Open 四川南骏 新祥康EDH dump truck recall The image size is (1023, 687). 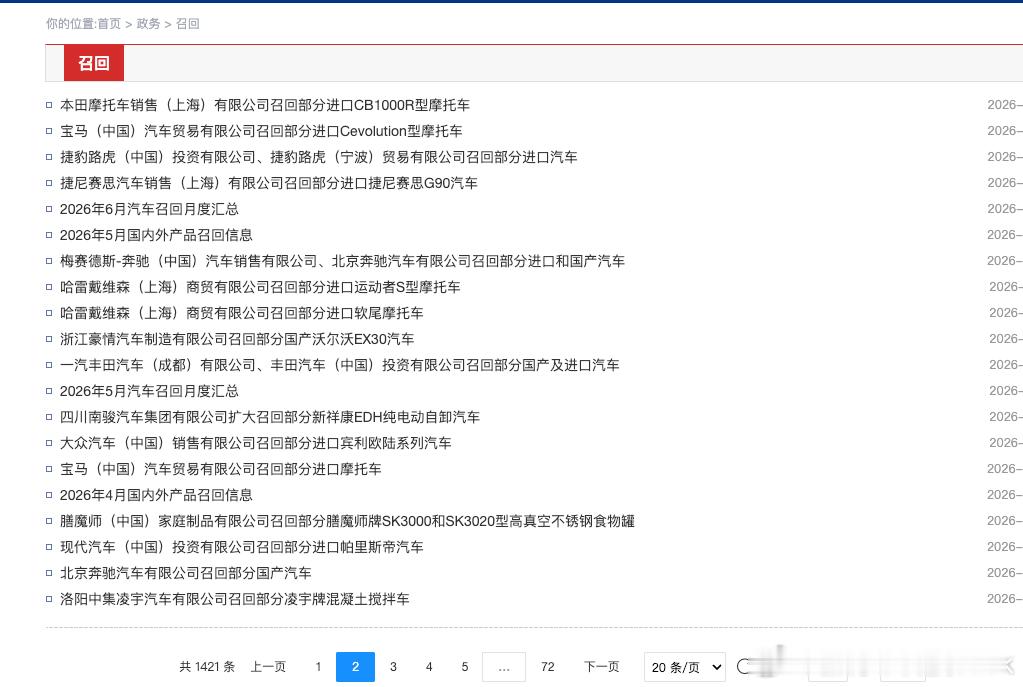point(270,417)
